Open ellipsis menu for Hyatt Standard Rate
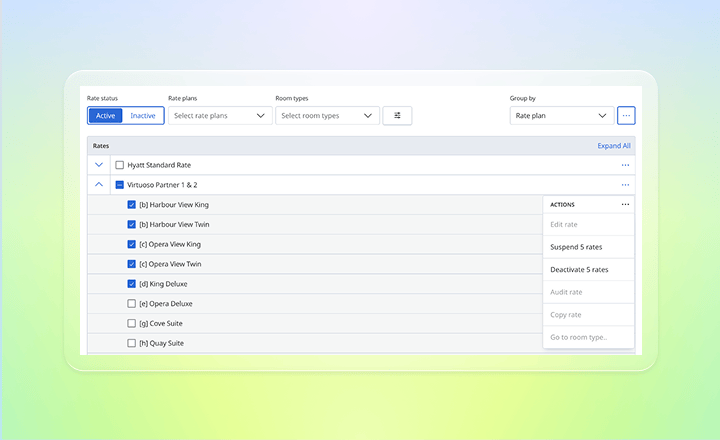Screen dimensions: 720x440 [626, 165]
